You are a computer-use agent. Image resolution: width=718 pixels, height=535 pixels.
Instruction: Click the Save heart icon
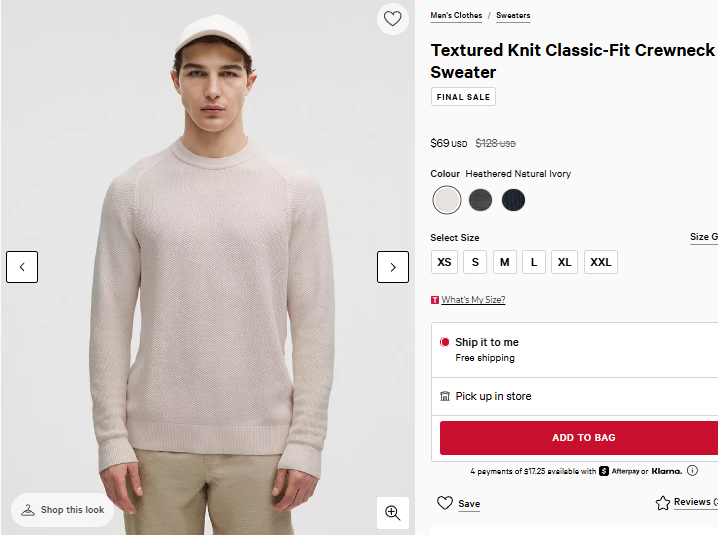point(446,503)
